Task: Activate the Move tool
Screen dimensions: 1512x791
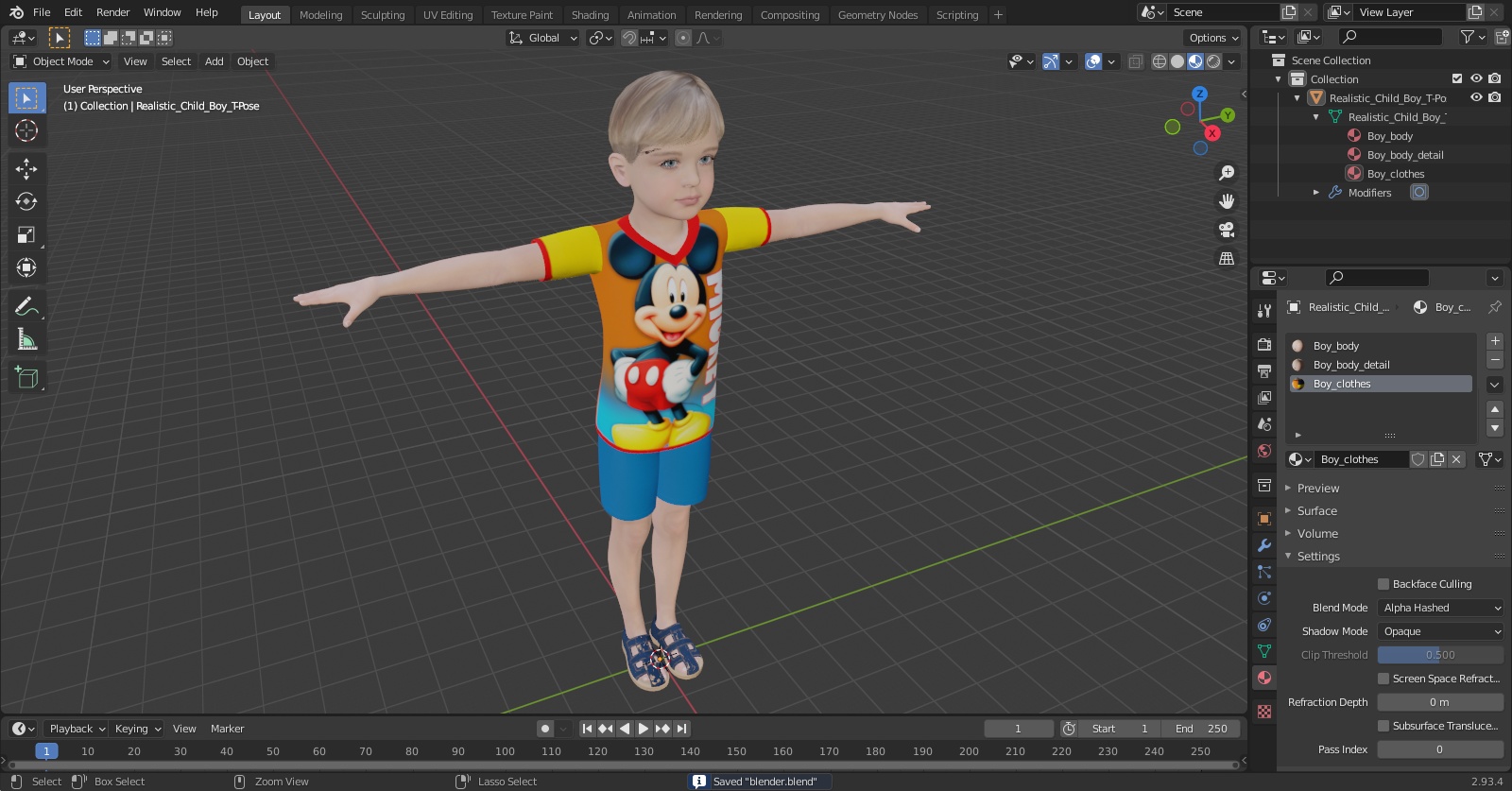Action: tap(26, 169)
